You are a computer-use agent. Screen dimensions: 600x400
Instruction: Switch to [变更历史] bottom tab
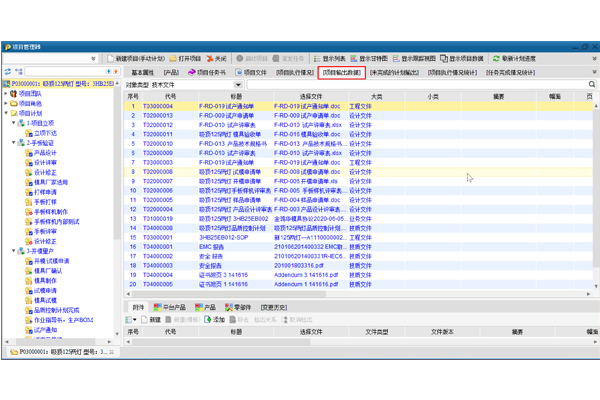(274, 307)
